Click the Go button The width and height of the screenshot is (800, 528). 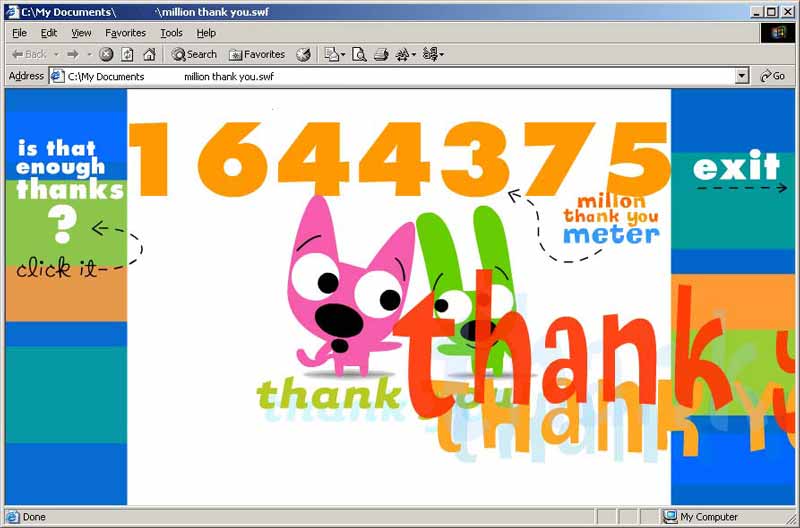pyautogui.click(x=772, y=76)
